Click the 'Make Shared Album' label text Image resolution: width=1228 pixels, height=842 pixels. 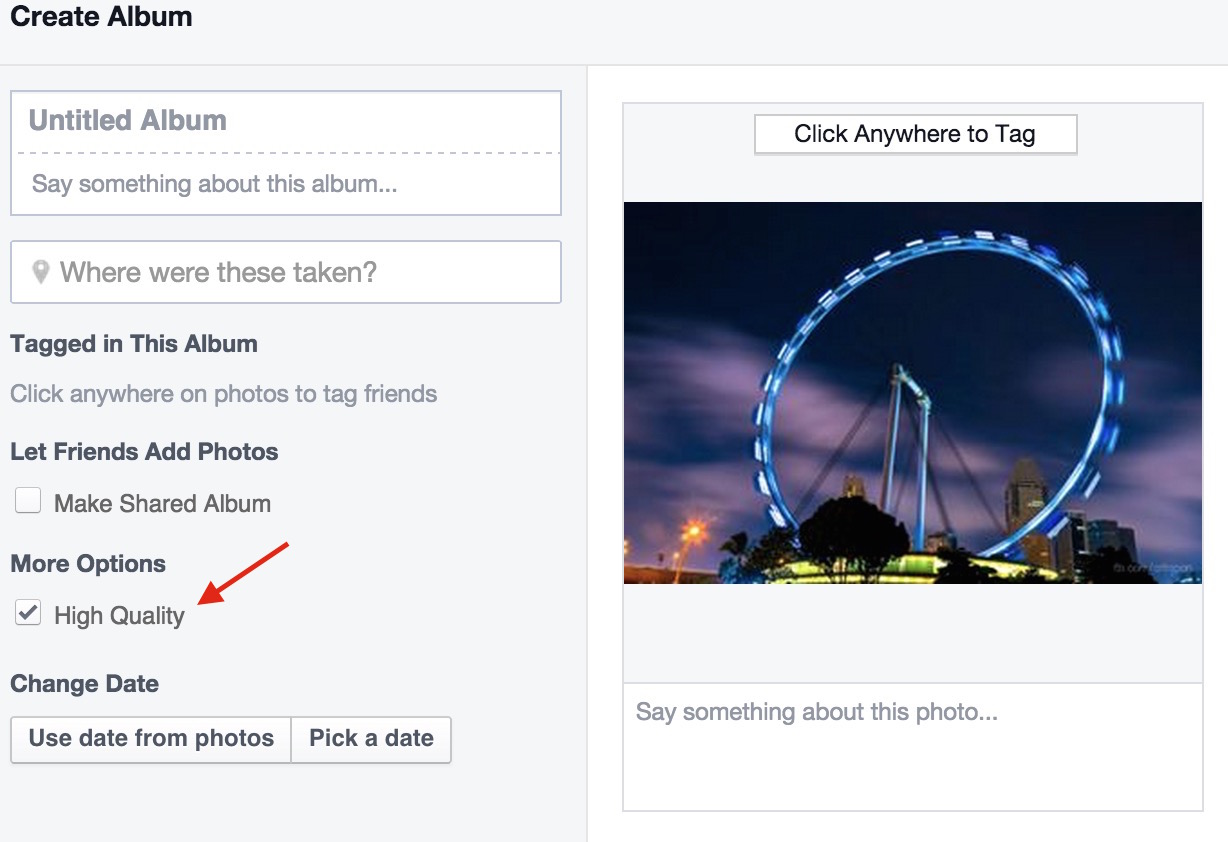click(x=162, y=504)
